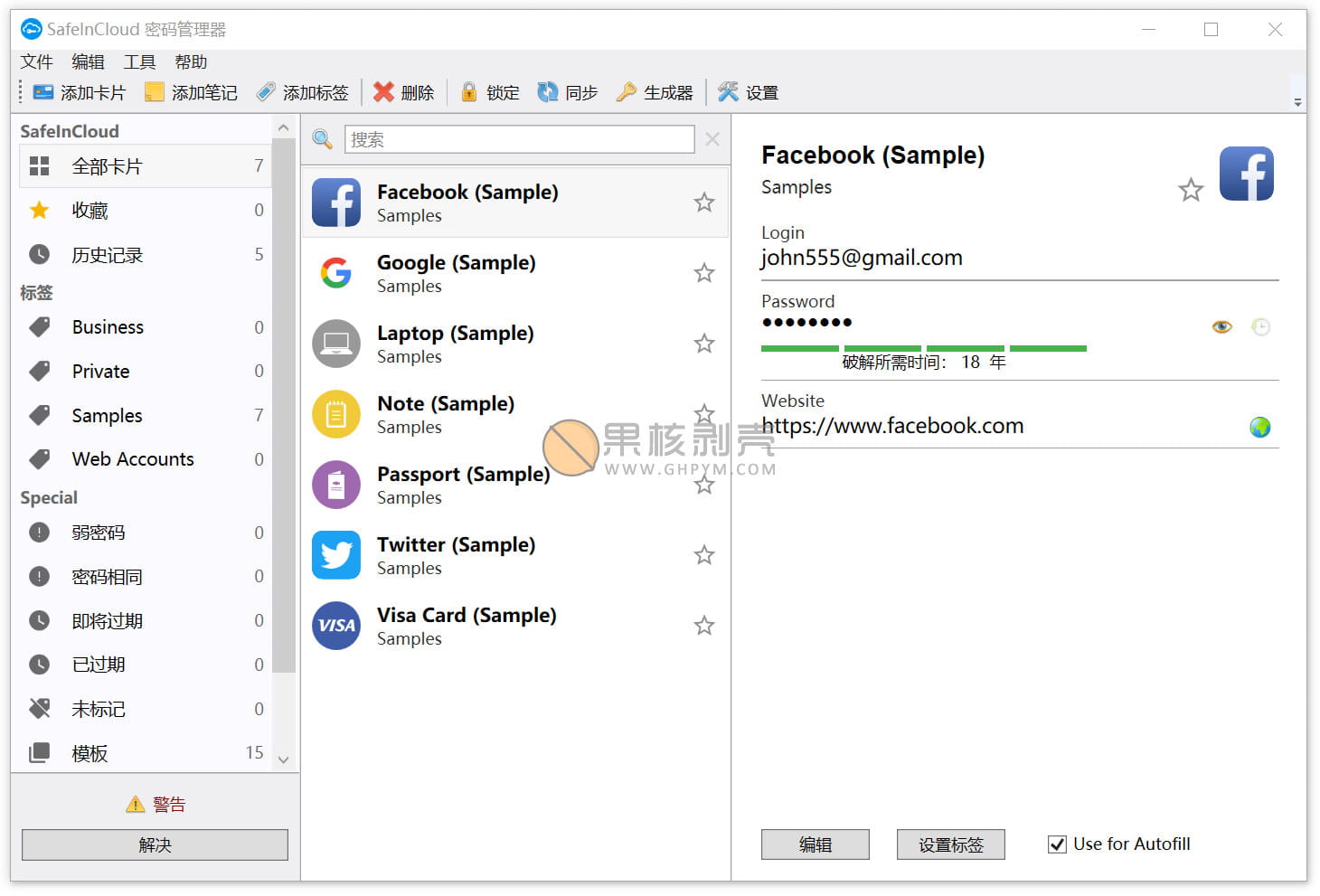This screenshot has width=1320, height=896.
Task: Toggle the Use for Autofill checkbox
Action: click(x=1057, y=844)
